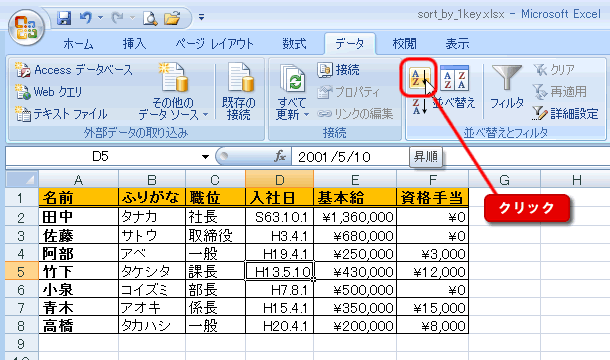Open the 並べ替え sort dialog

[x=454, y=87]
